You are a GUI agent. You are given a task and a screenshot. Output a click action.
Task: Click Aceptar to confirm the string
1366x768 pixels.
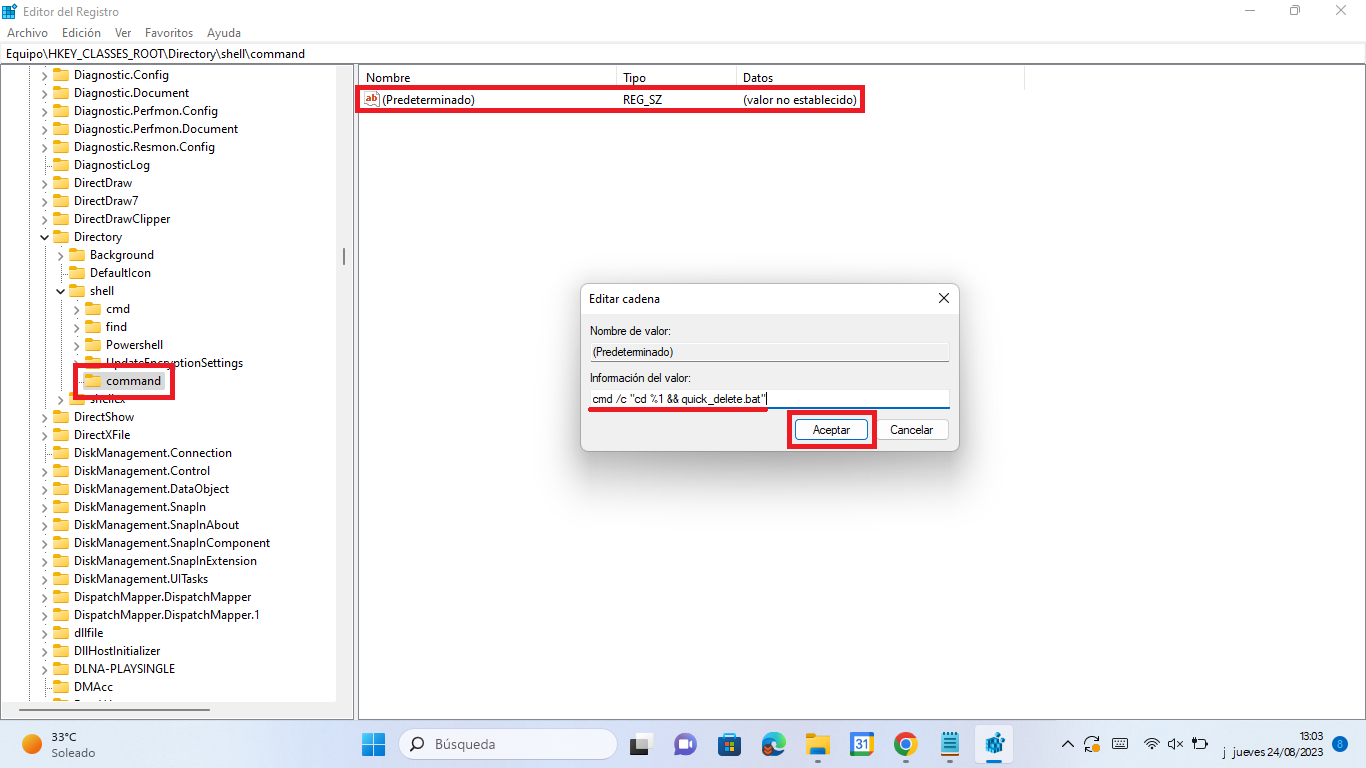[831, 430]
